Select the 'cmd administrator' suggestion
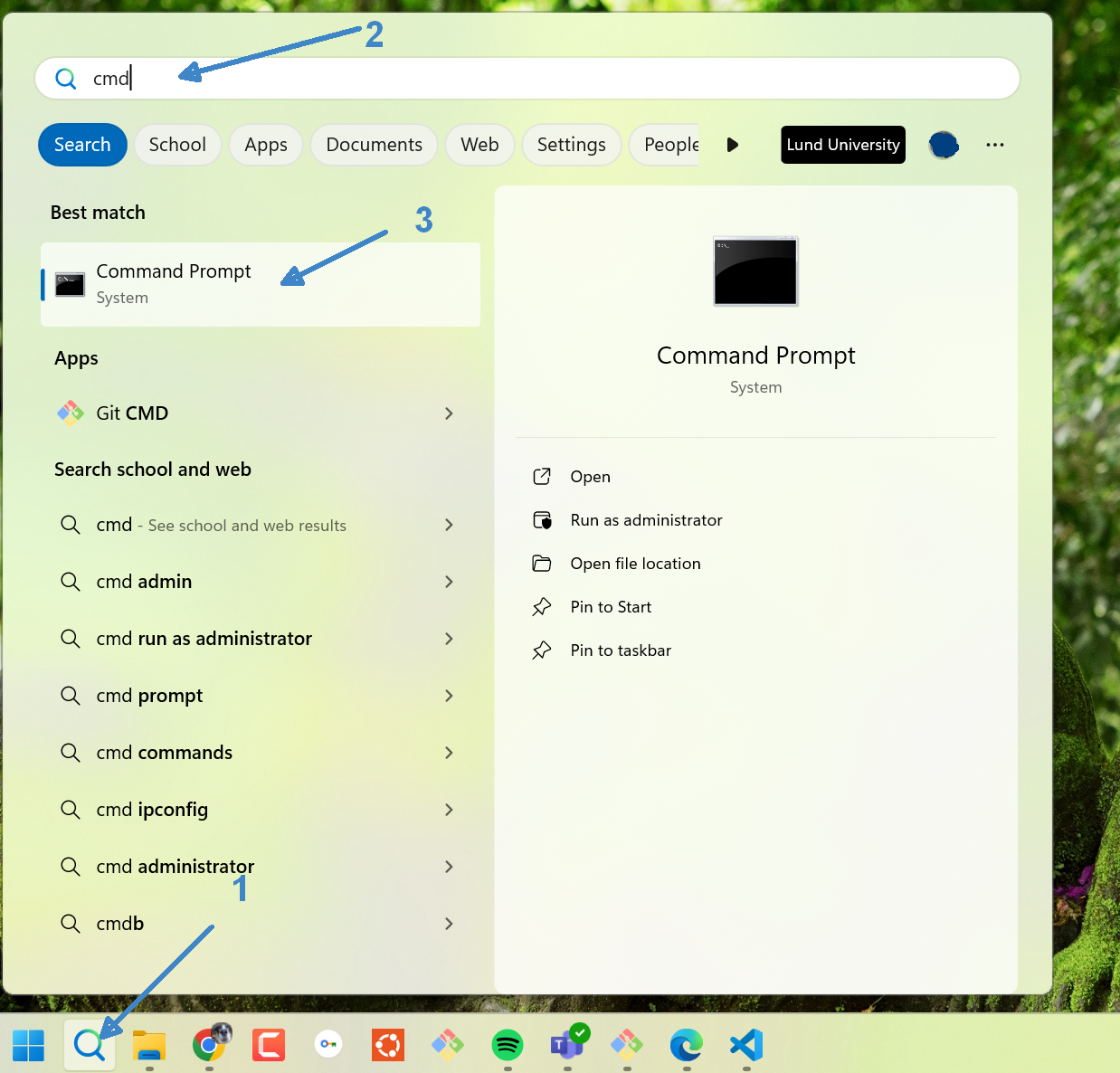 click(261, 867)
